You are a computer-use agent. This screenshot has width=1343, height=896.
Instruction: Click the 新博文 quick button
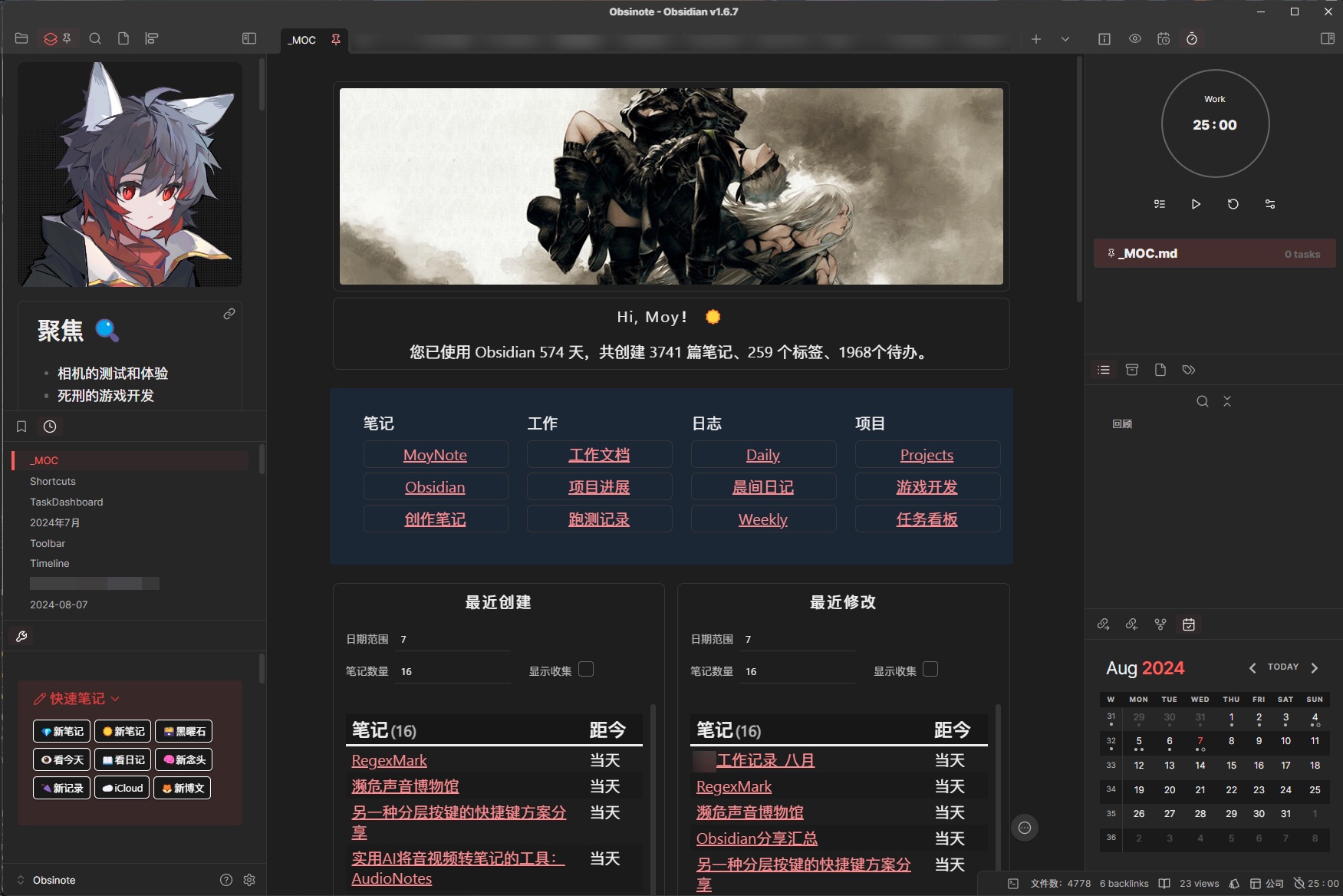click(183, 788)
